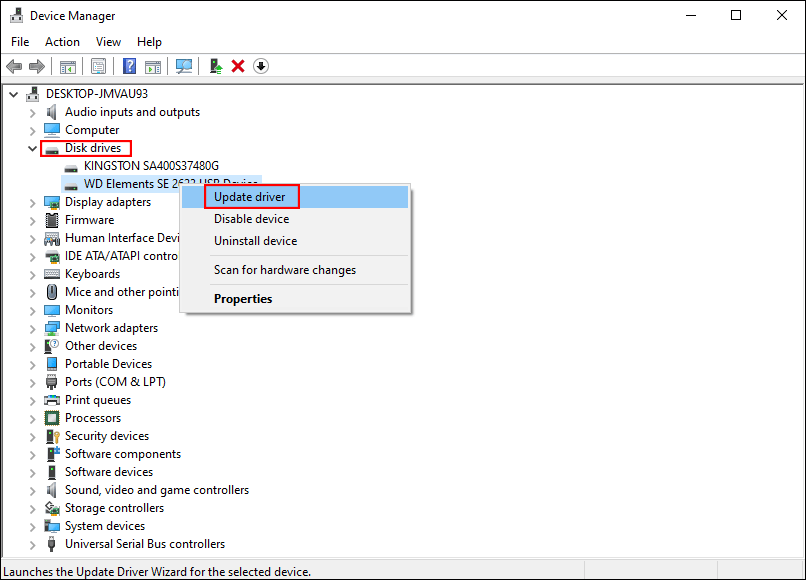Choose Update driver from context menu

coord(250,197)
